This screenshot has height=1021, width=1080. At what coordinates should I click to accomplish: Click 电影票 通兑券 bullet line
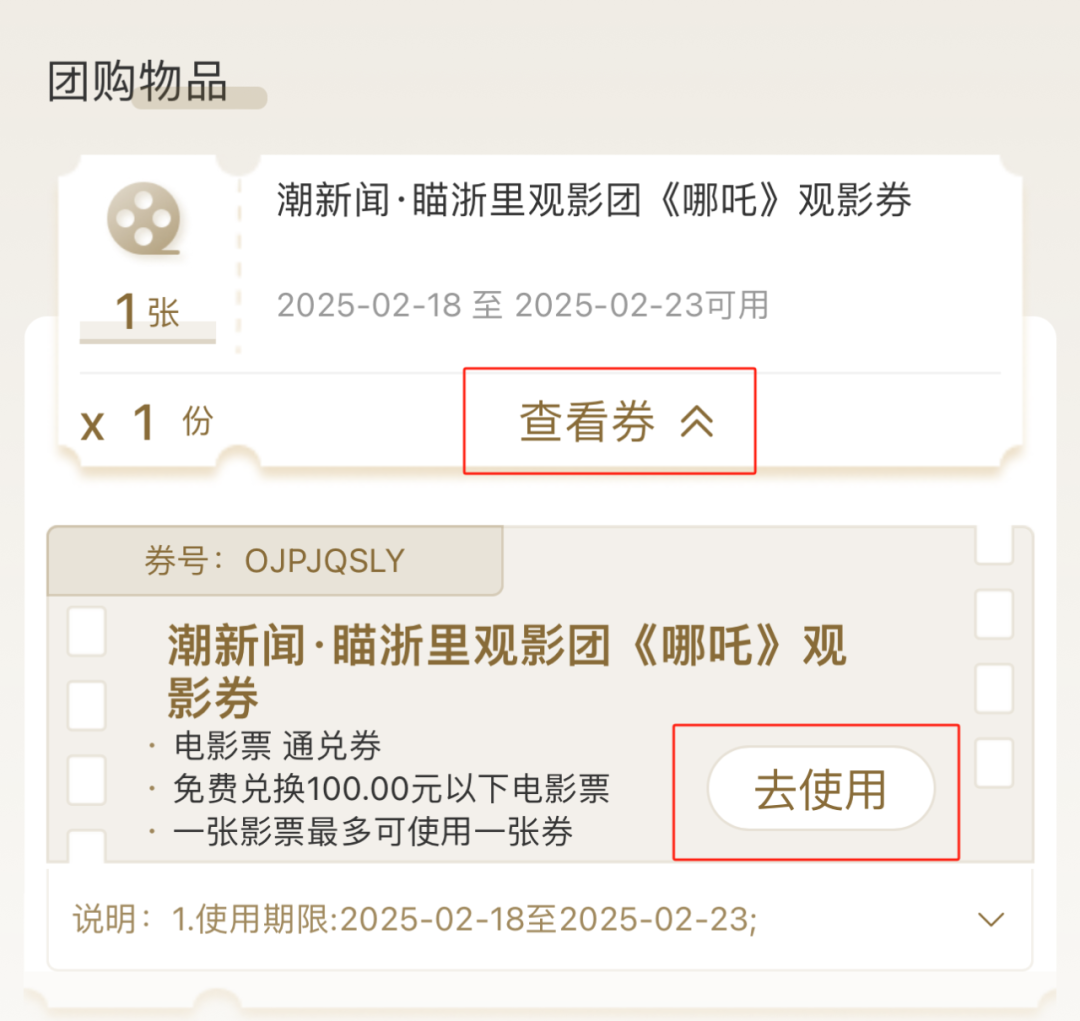tap(277, 746)
